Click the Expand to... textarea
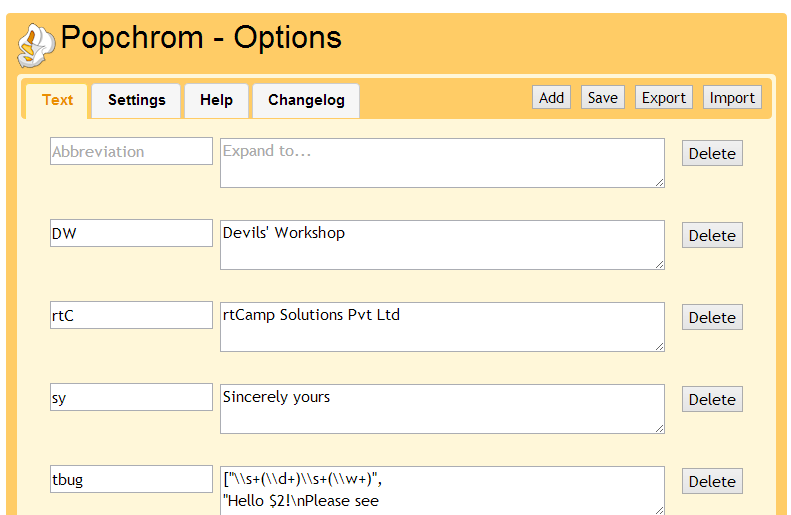 pos(442,163)
